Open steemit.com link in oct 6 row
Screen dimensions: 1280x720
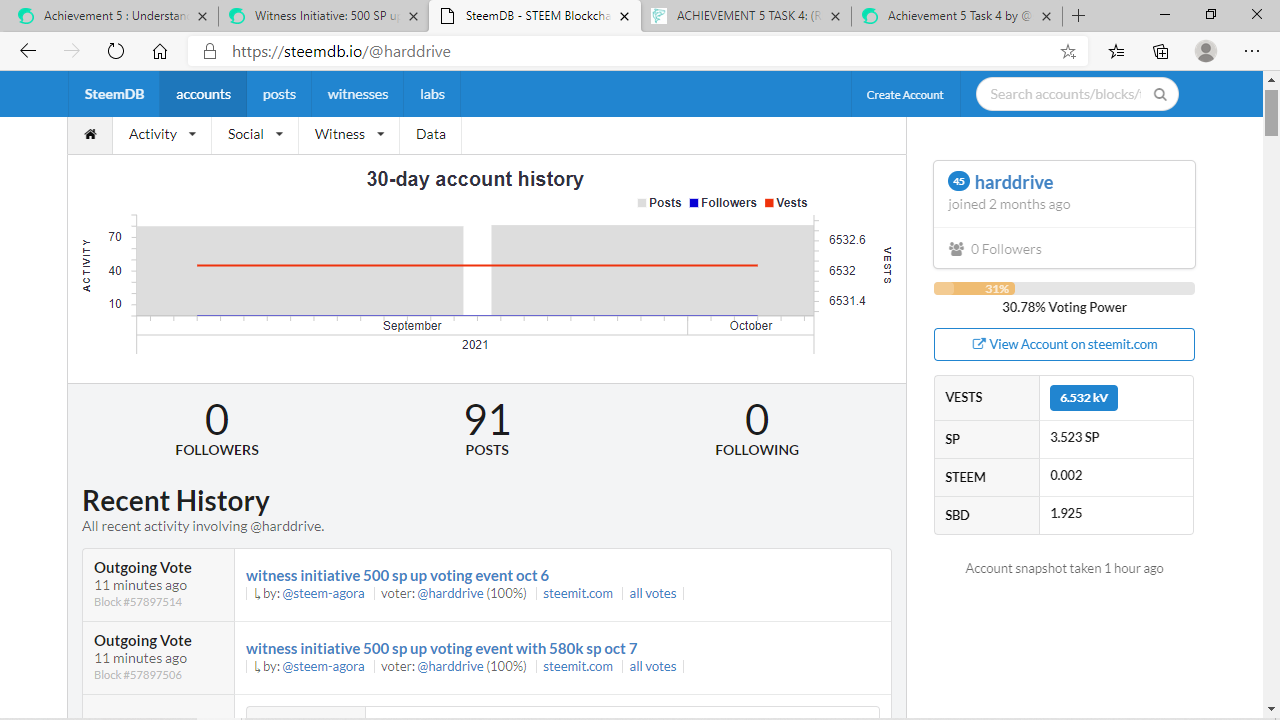578,593
